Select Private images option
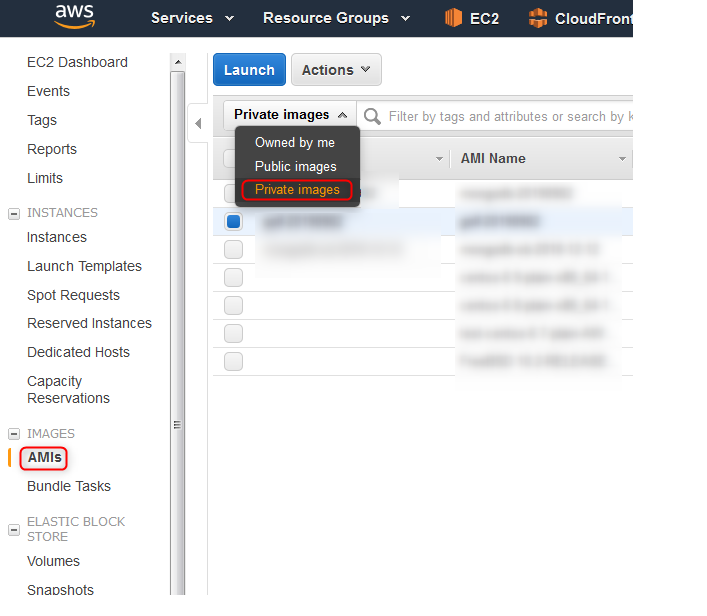707x616 pixels. tap(297, 190)
